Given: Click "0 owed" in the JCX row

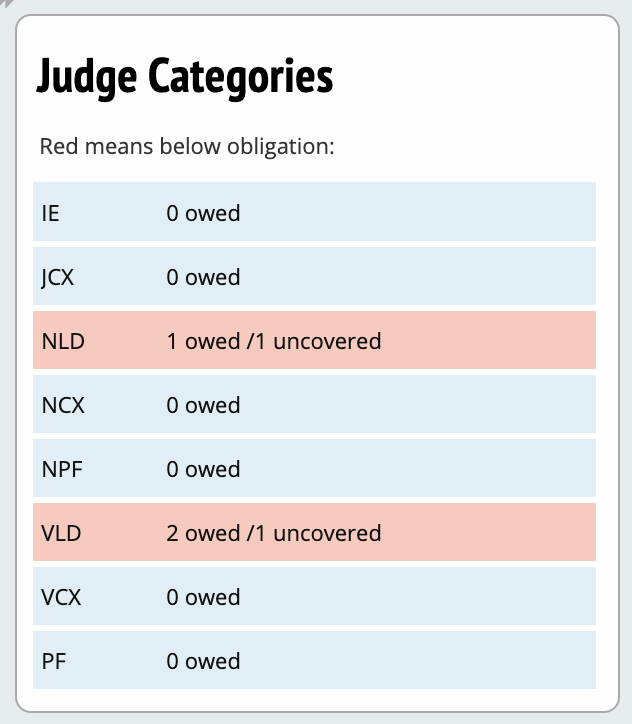Looking at the screenshot, I should click(203, 277).
